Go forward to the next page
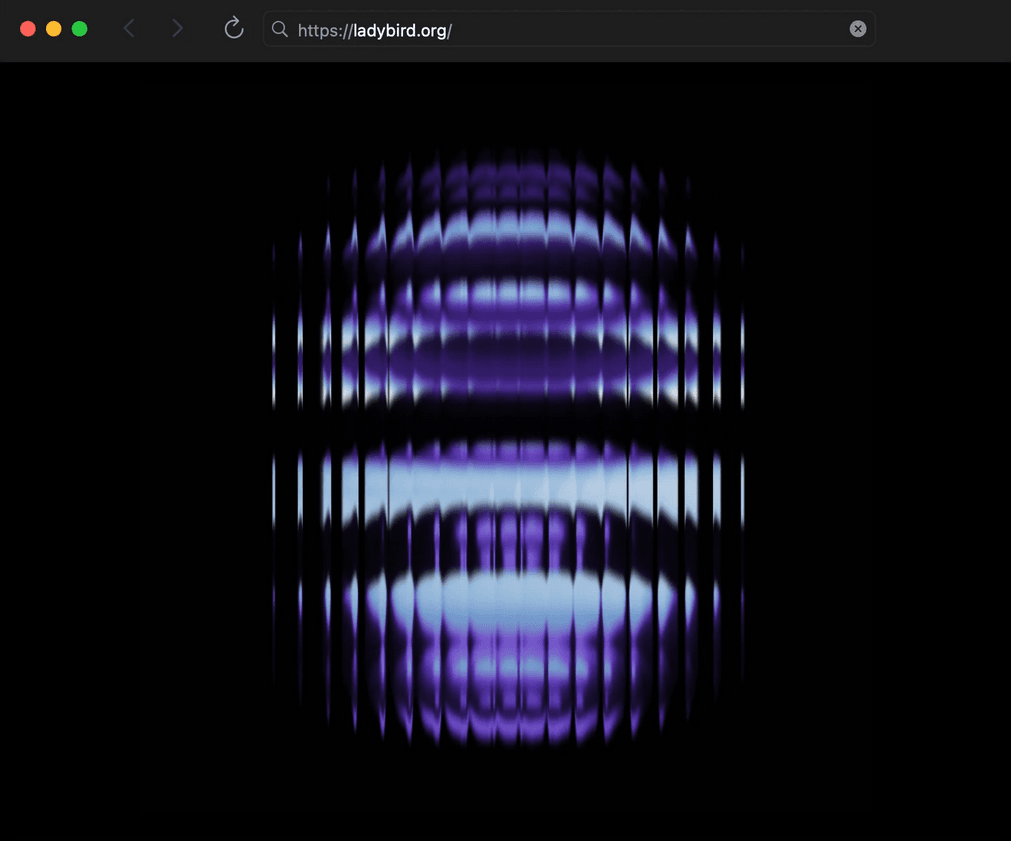This screenshot has height=841, width=1011. (177, 29)
